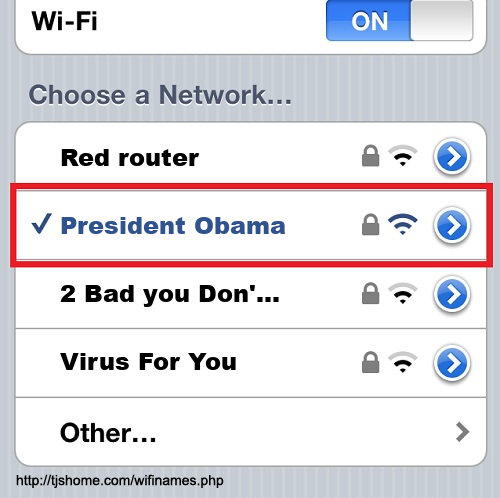Open details arrow for Virus For You
500x498 pixels.
(x=452, y=363)
